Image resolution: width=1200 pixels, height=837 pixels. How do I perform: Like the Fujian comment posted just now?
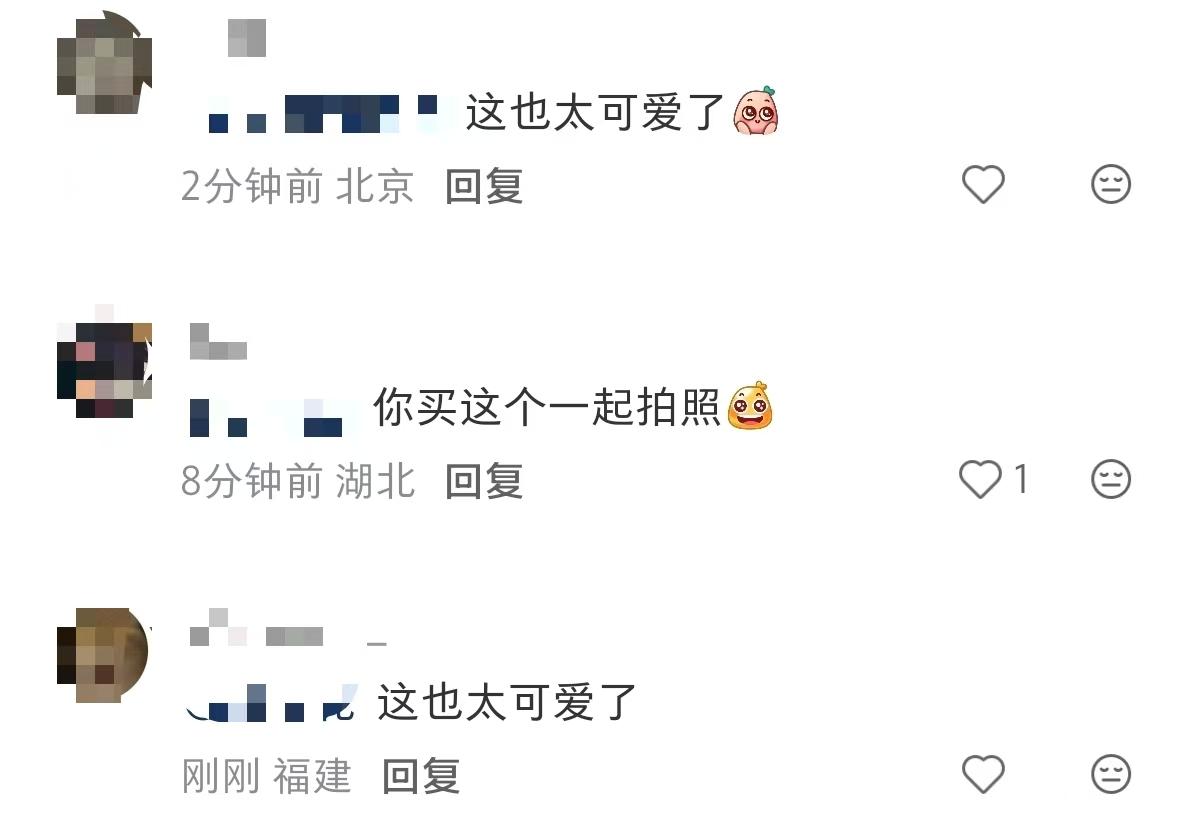983,774
